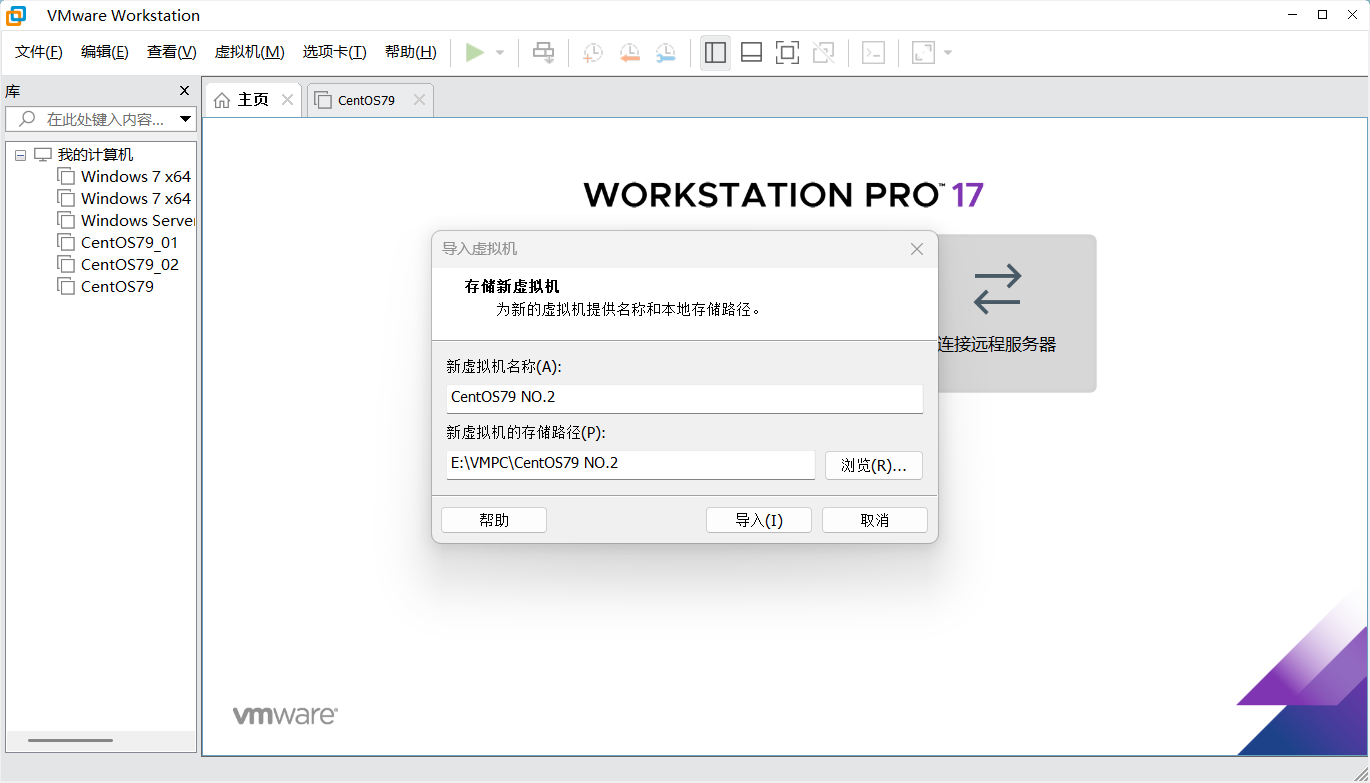Close the 主页 tab
The width and height of the screenshot is (1370, 783).
click(287, 100)
